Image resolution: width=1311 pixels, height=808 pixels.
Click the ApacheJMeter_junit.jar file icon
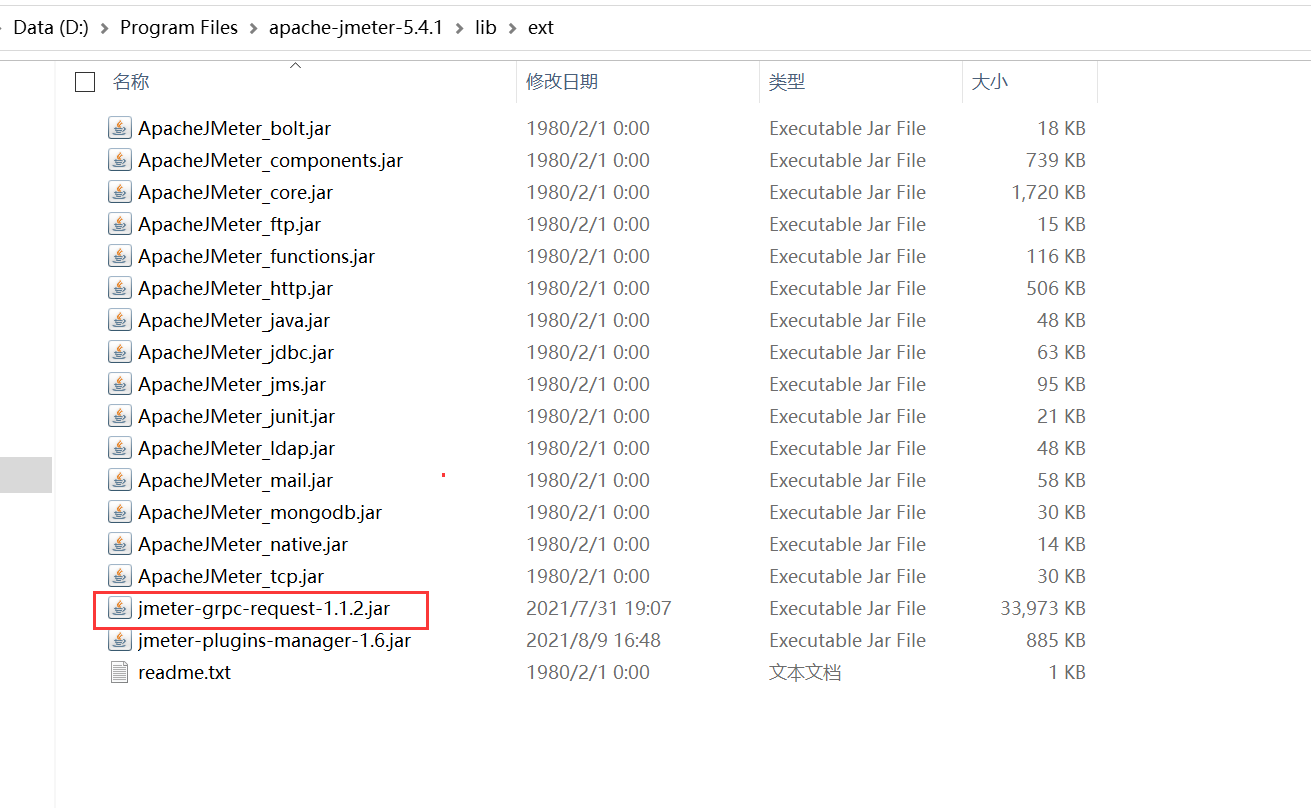coord(120,416)
